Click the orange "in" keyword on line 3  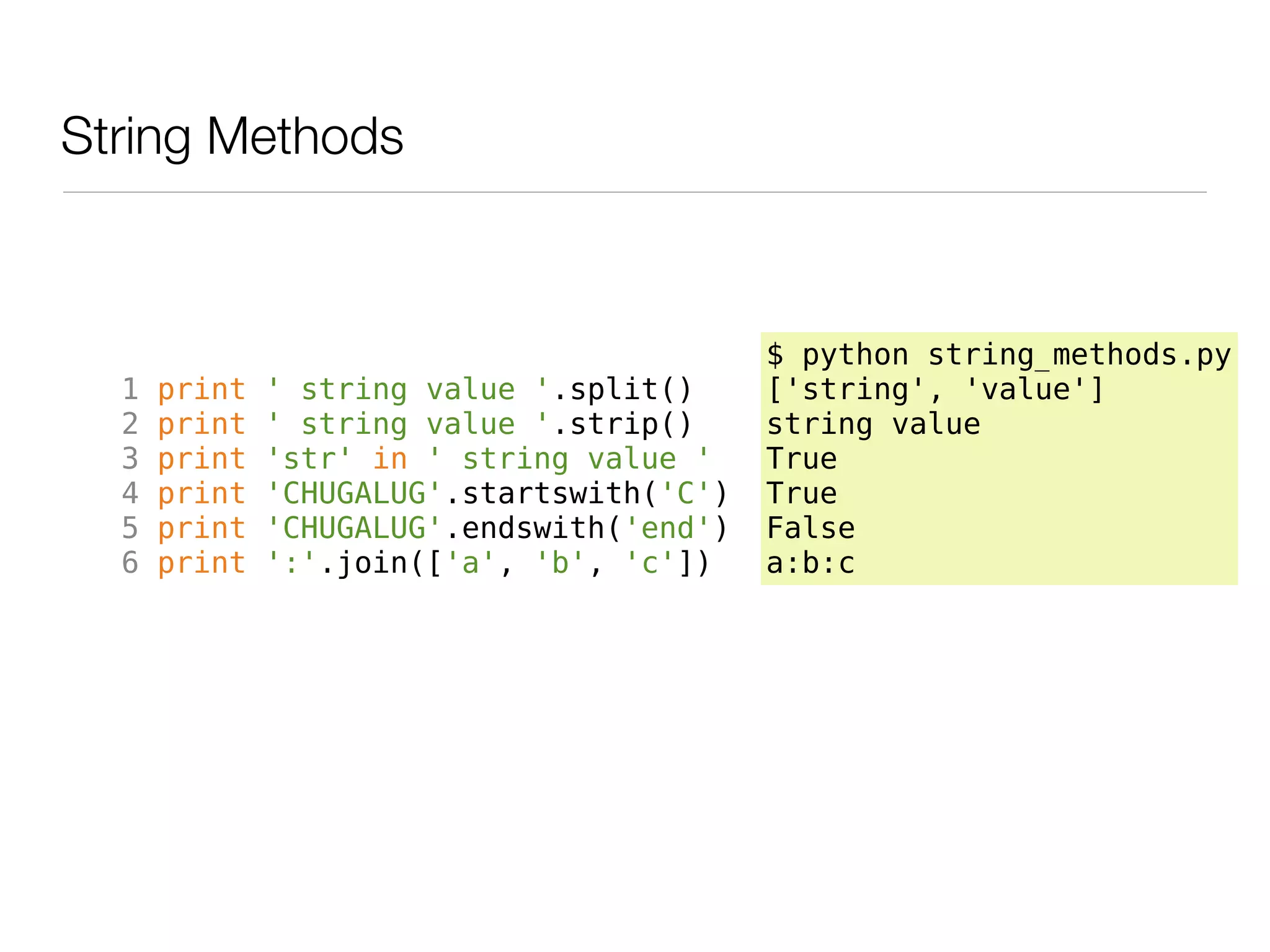coord(390,459)
